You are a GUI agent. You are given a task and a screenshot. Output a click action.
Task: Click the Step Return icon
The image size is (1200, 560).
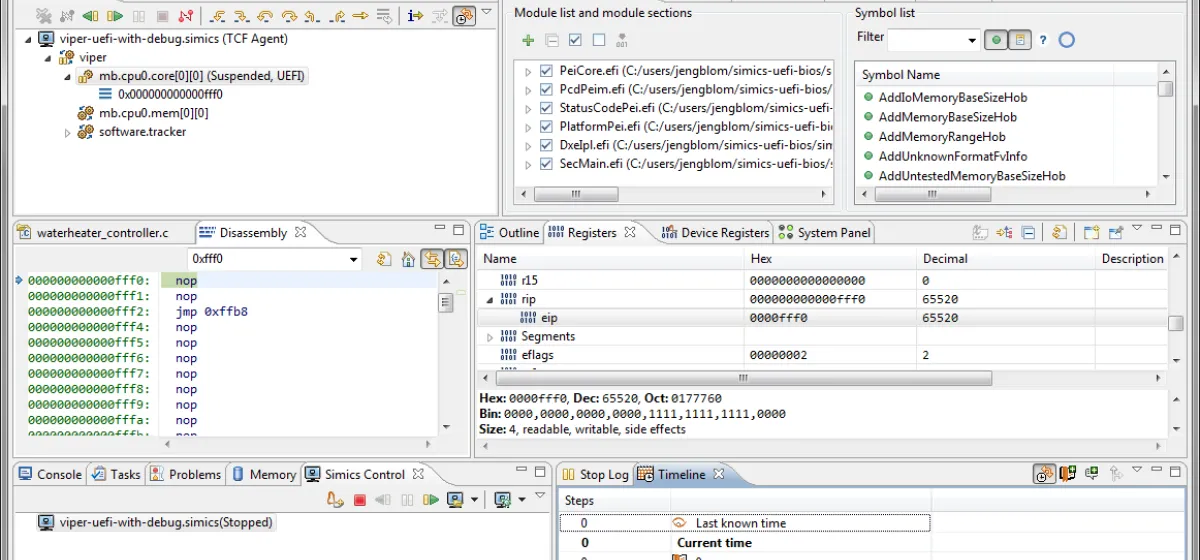coord(337,16)
